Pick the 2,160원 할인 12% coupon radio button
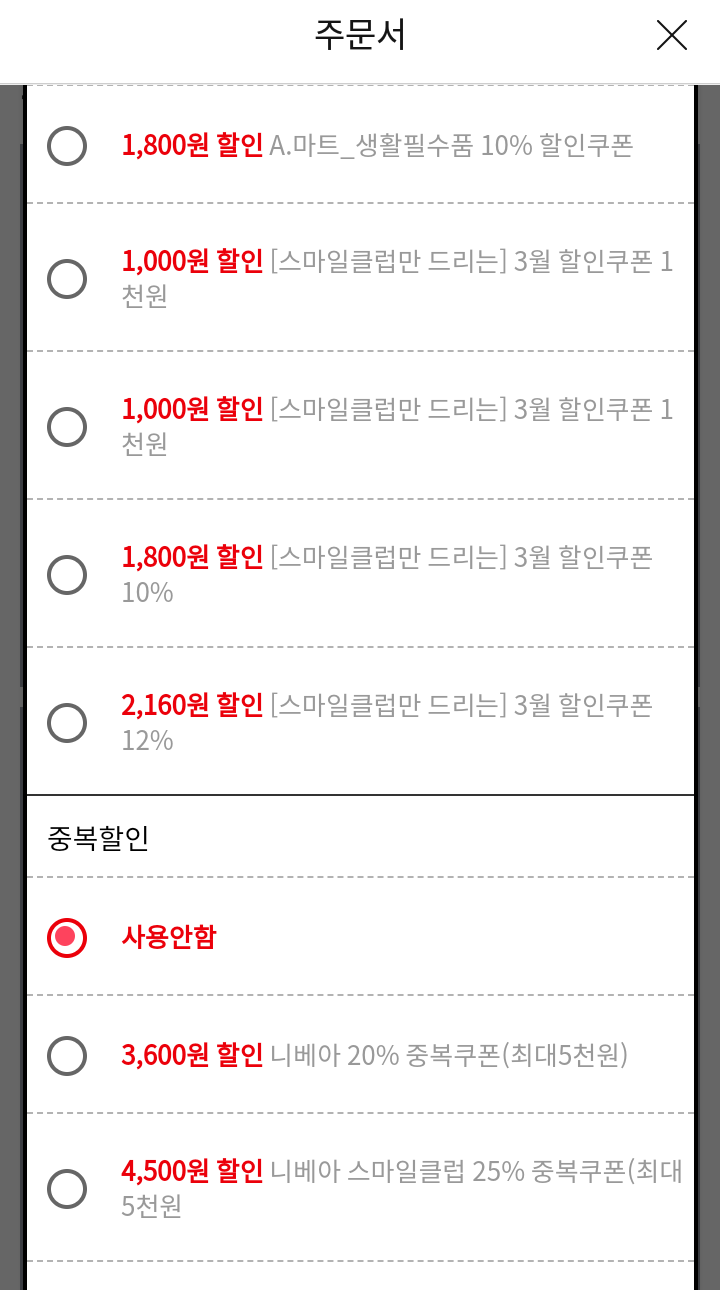720x1290 pixels. coord(67,722)
